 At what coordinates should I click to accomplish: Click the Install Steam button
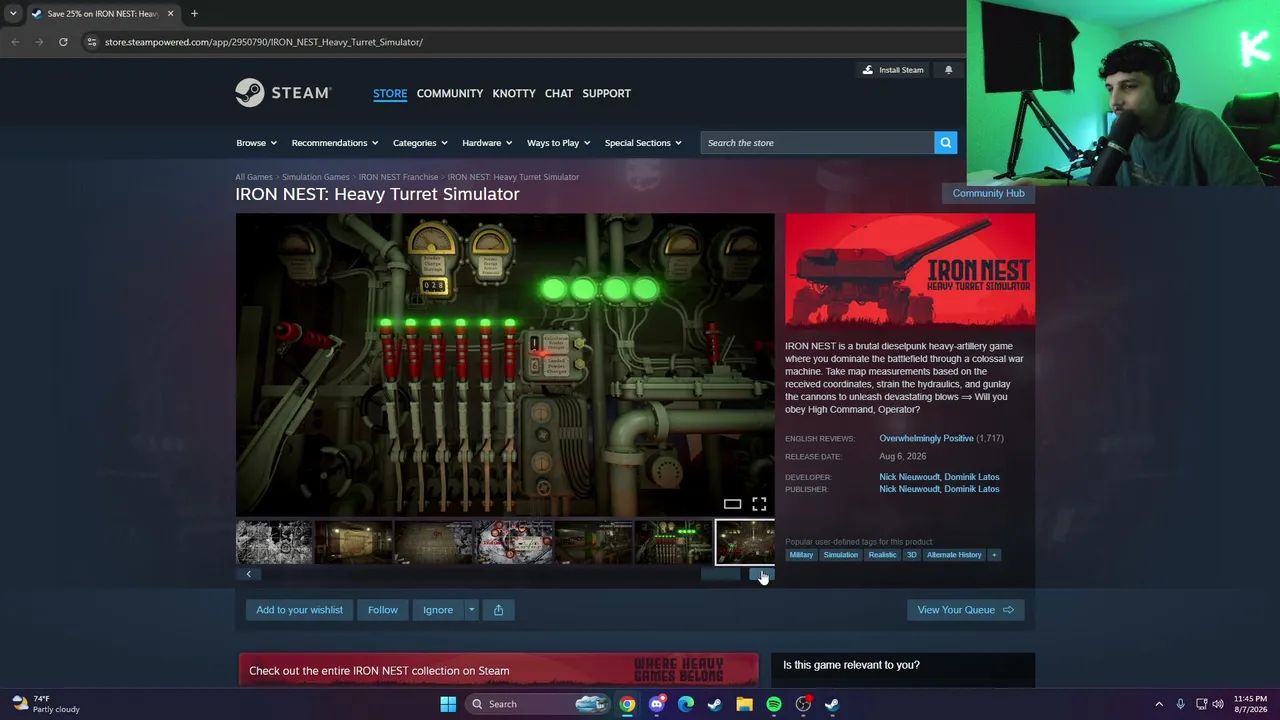tap(893, 70)
